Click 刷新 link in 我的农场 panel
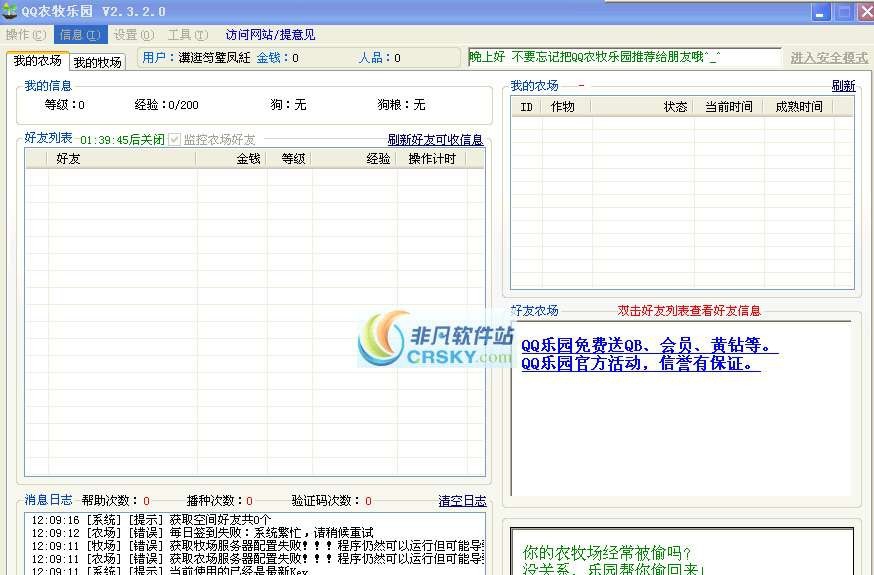 click(x=843, y=86)
